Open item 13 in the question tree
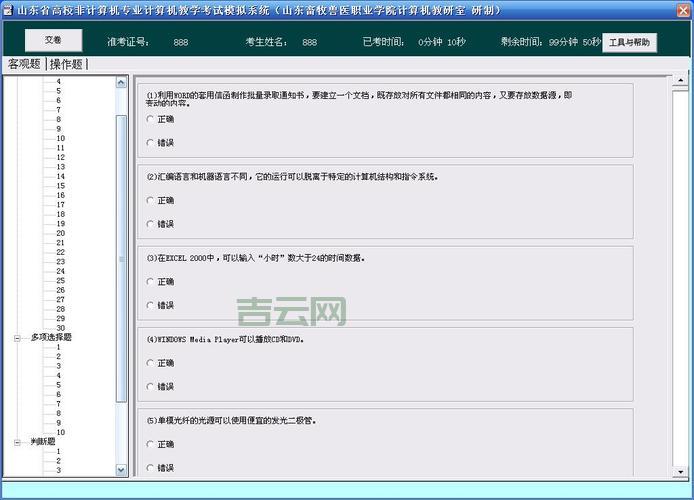The width and height of the screenshot is (694, 500). coord(60,167)
